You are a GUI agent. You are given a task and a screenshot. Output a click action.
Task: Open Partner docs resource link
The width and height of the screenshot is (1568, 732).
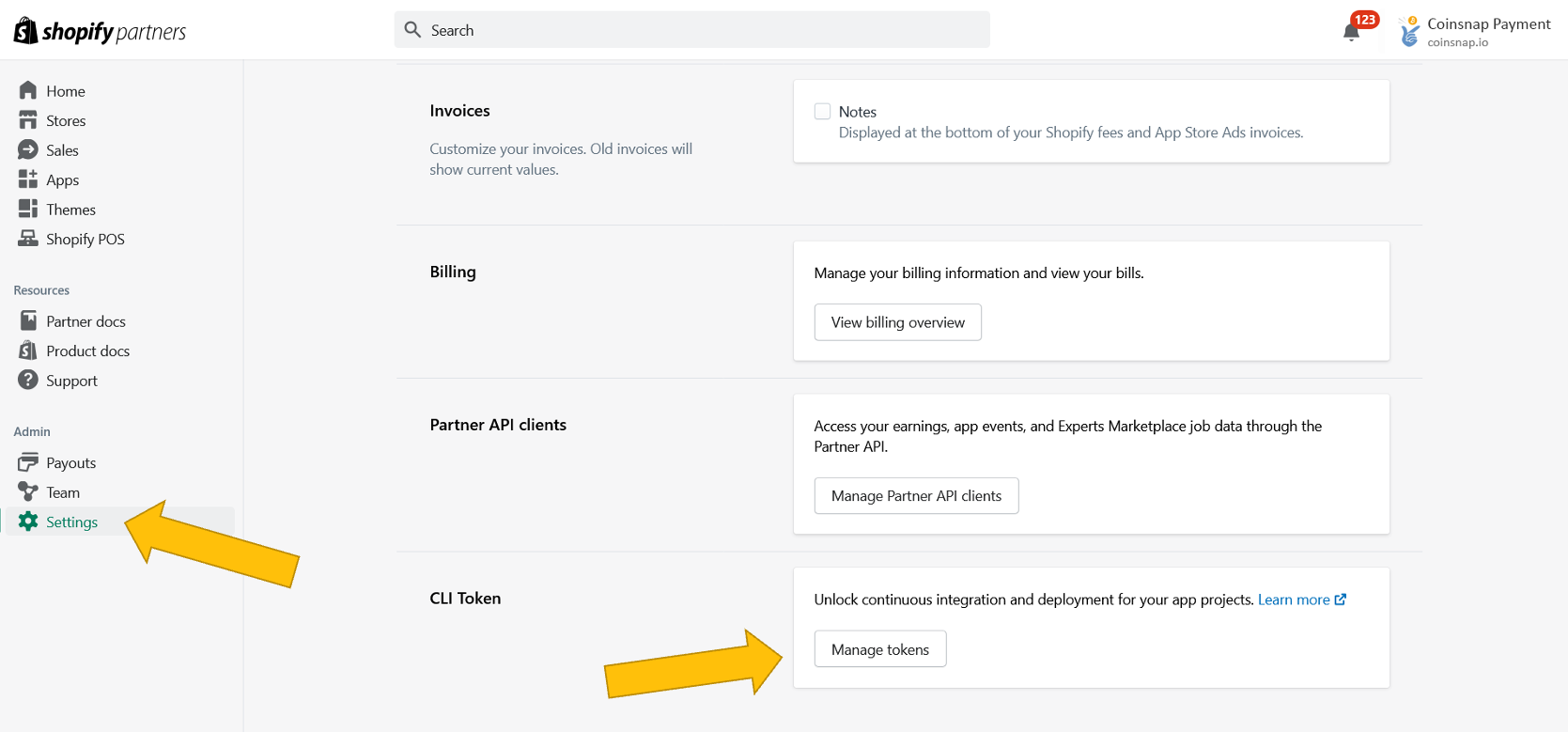[86, 321]
